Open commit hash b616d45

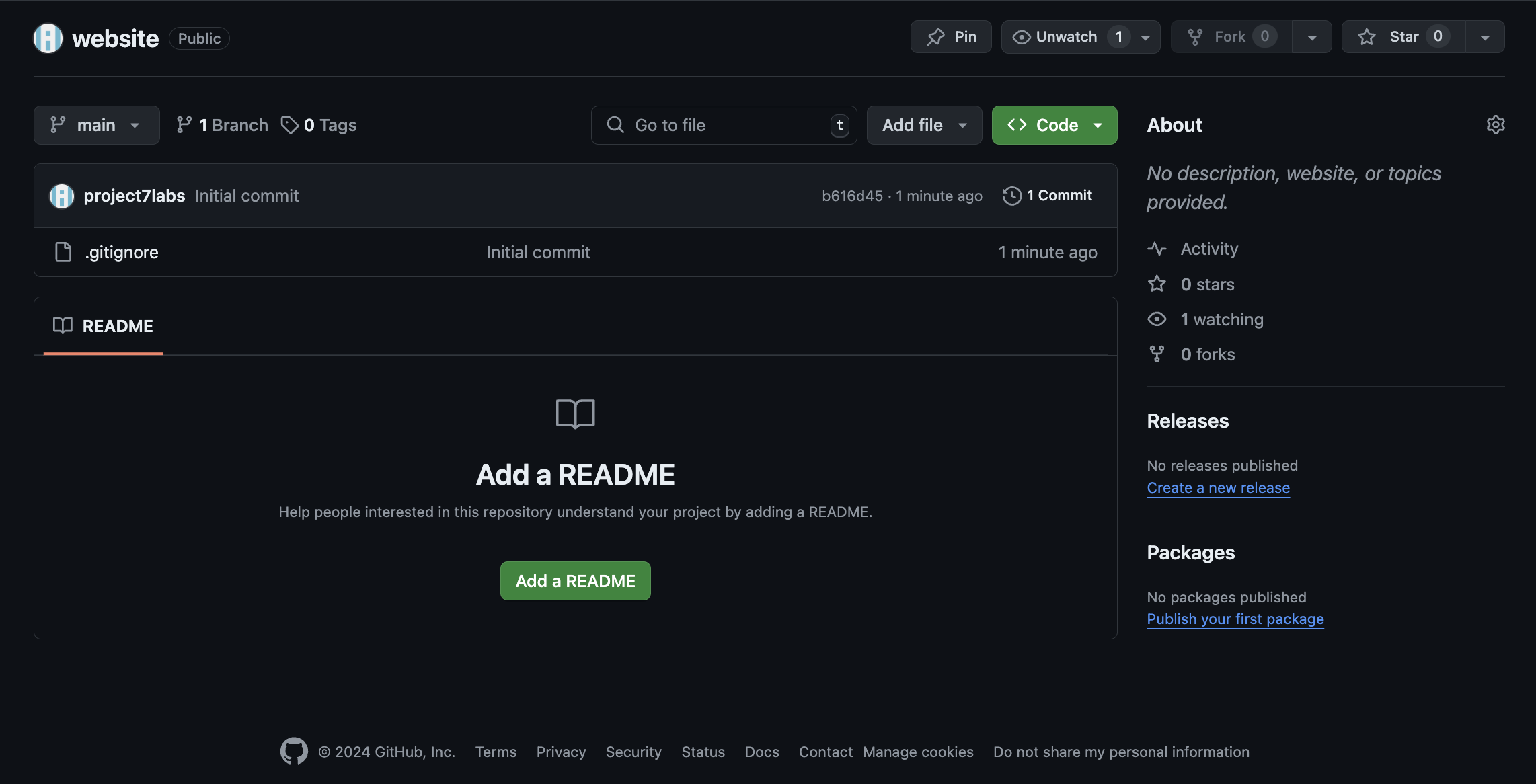[852, 196]
